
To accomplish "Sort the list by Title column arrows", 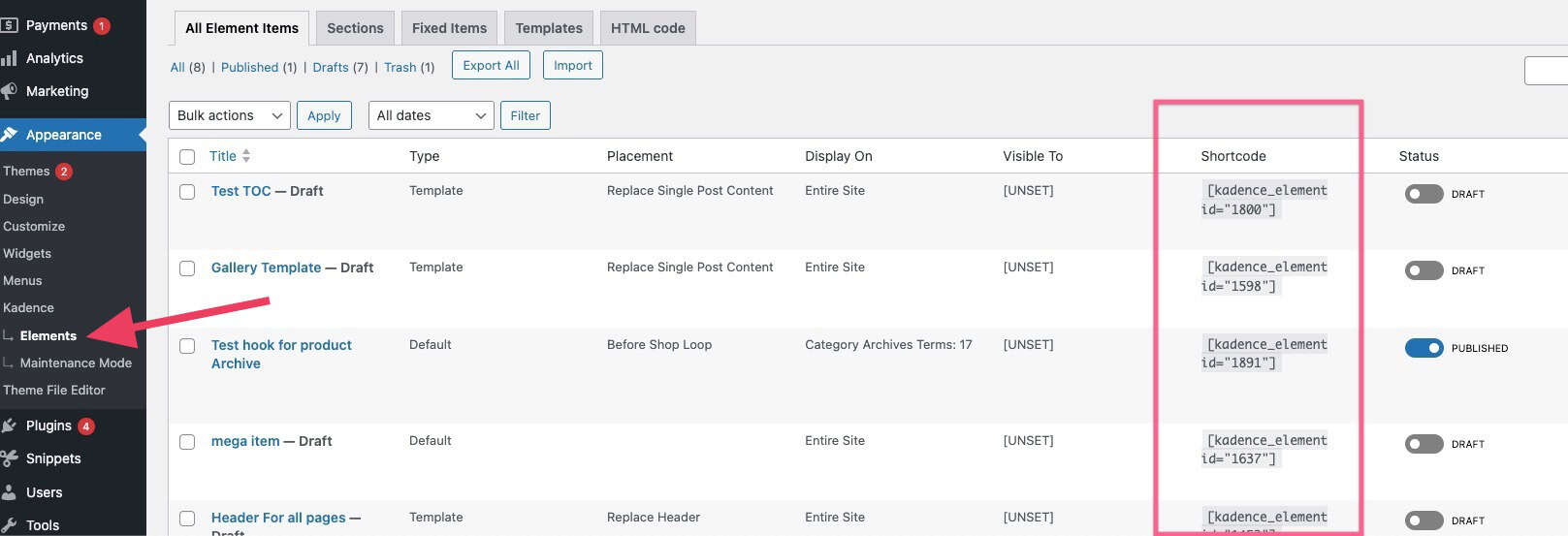I will (x=246, y=156).
